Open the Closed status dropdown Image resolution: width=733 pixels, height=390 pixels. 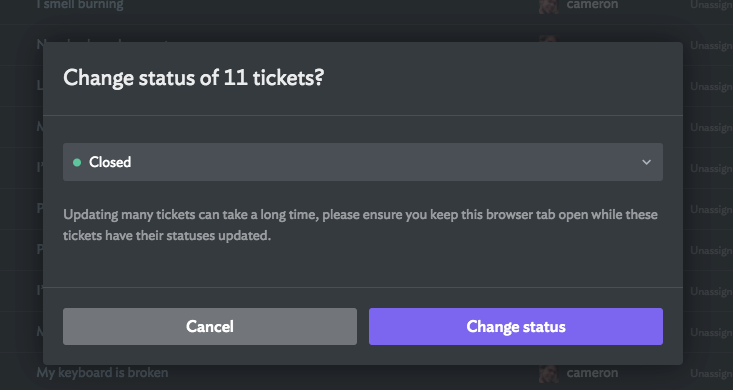click(363, 162)
